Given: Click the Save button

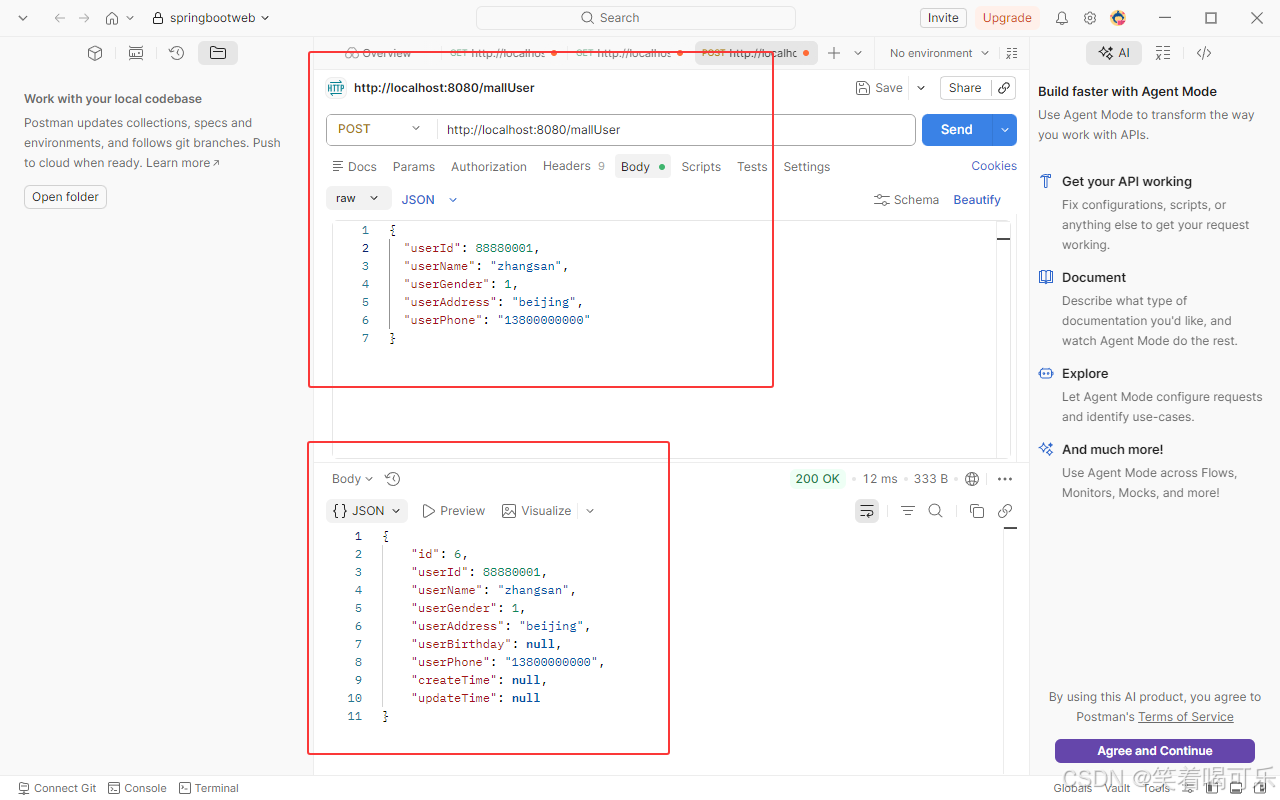Looking at the screenshot, I should [880, 88].
